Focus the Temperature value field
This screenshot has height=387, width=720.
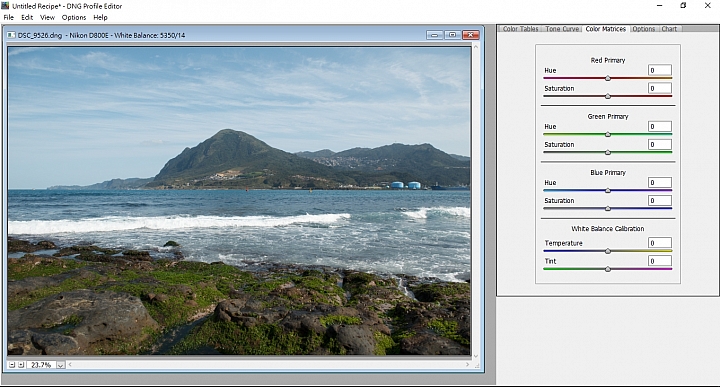click(660, 243)
